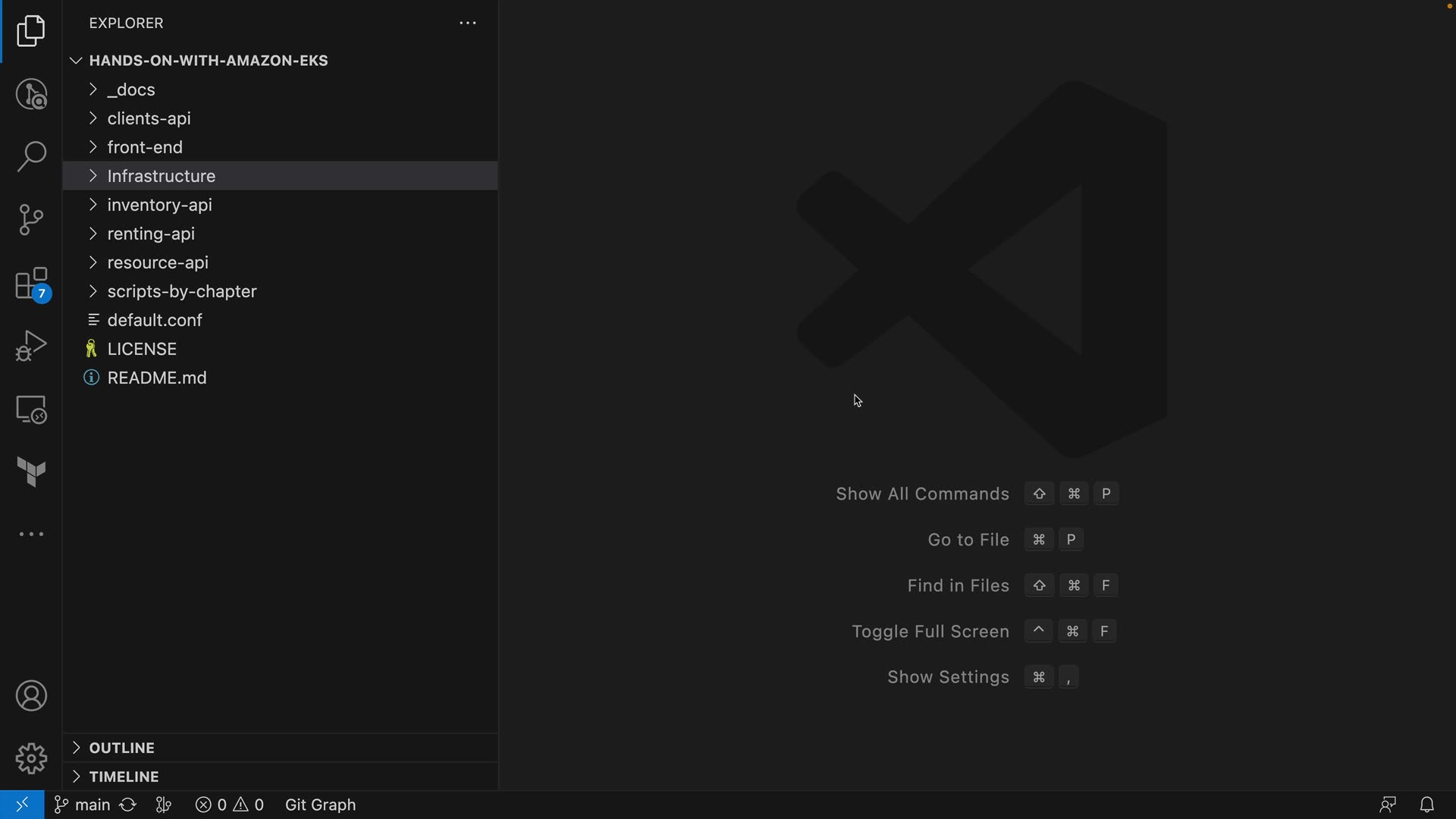Open the Terraform extension view

click(31, 472)
